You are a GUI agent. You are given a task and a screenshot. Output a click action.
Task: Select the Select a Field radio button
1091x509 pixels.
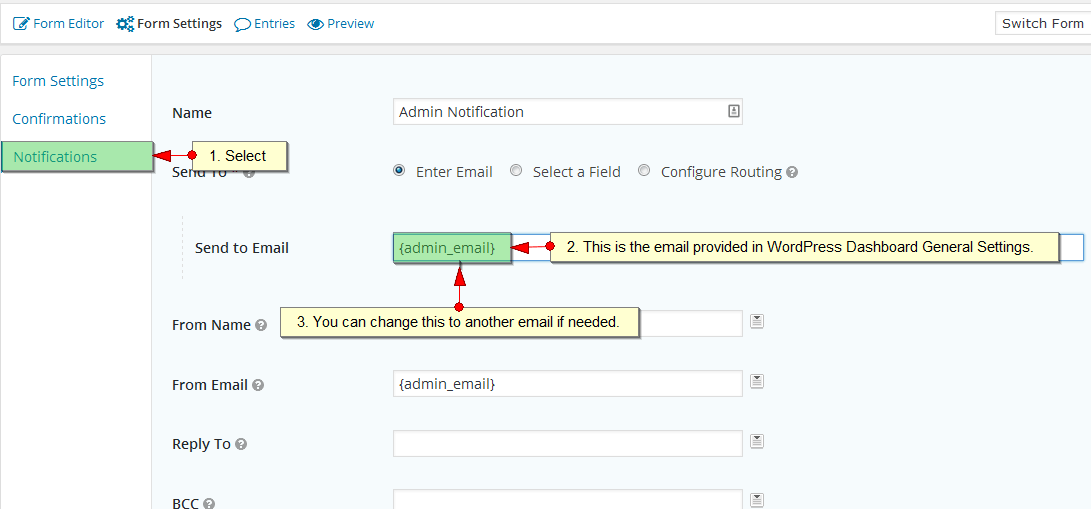tap(516, 171)
